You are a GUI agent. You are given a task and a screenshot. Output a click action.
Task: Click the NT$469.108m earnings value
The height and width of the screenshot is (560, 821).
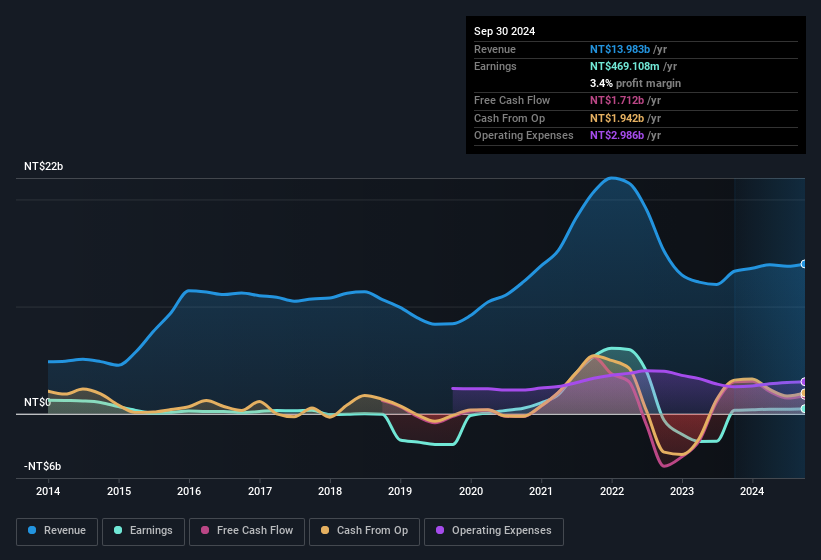[625, 66]
